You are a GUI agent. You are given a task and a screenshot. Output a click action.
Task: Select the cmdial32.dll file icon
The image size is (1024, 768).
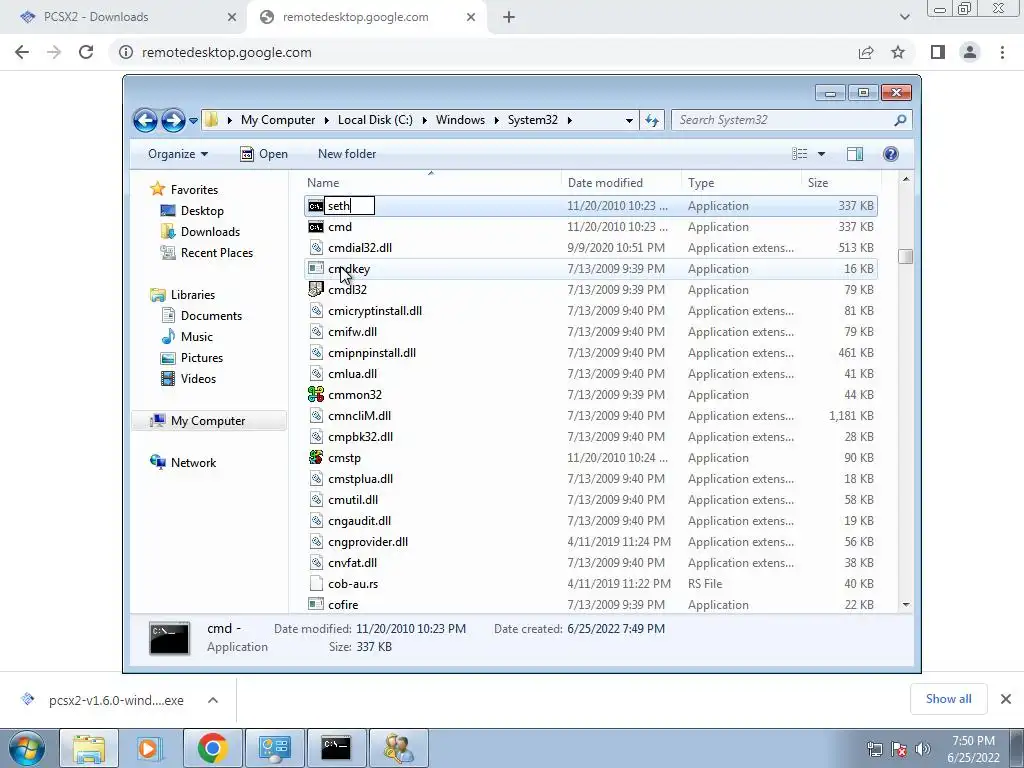point(316,248)
